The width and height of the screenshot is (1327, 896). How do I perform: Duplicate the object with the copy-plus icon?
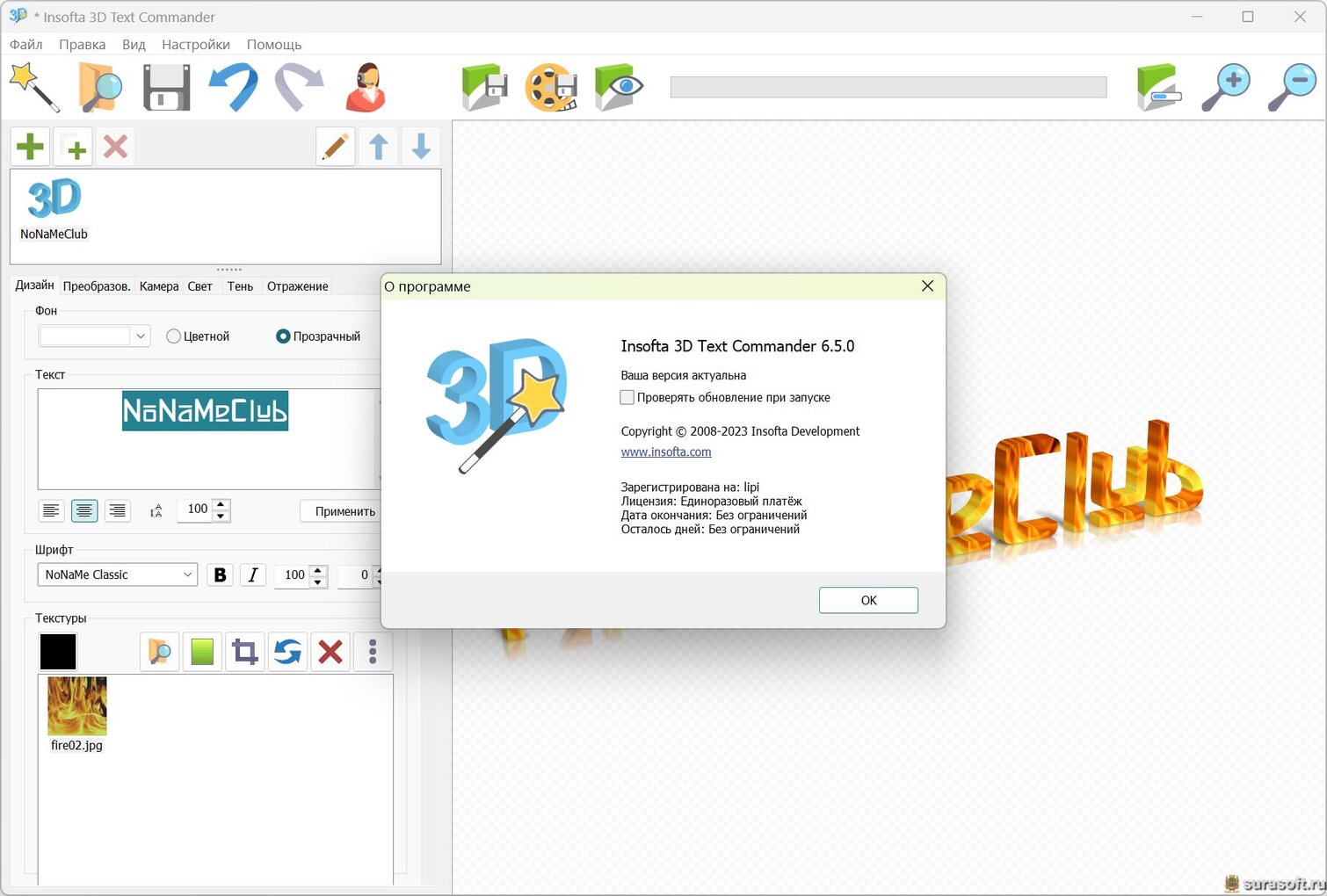pyautogui.click(x=73, y=147)
